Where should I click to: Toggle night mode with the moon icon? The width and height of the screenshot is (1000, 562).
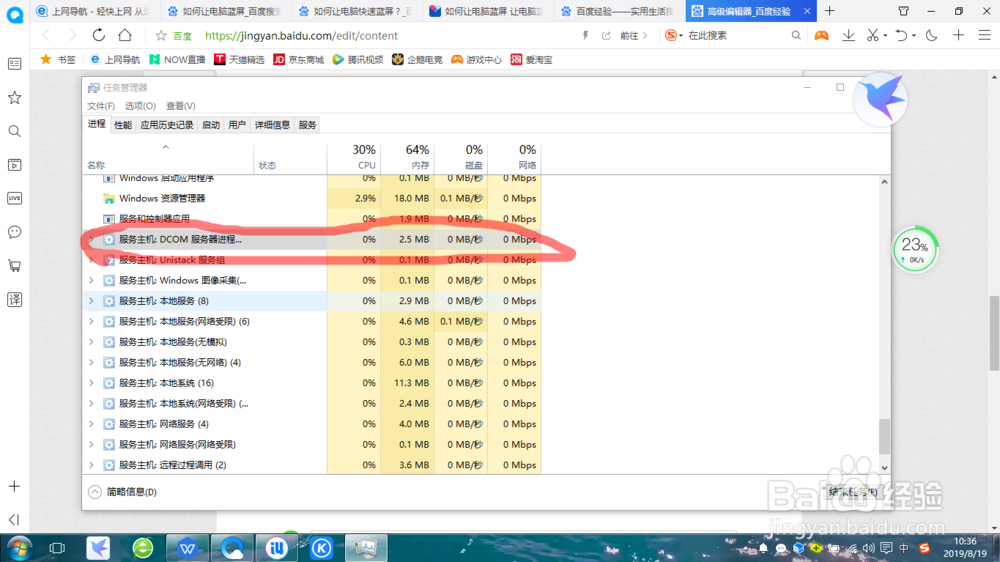(931, 36)
